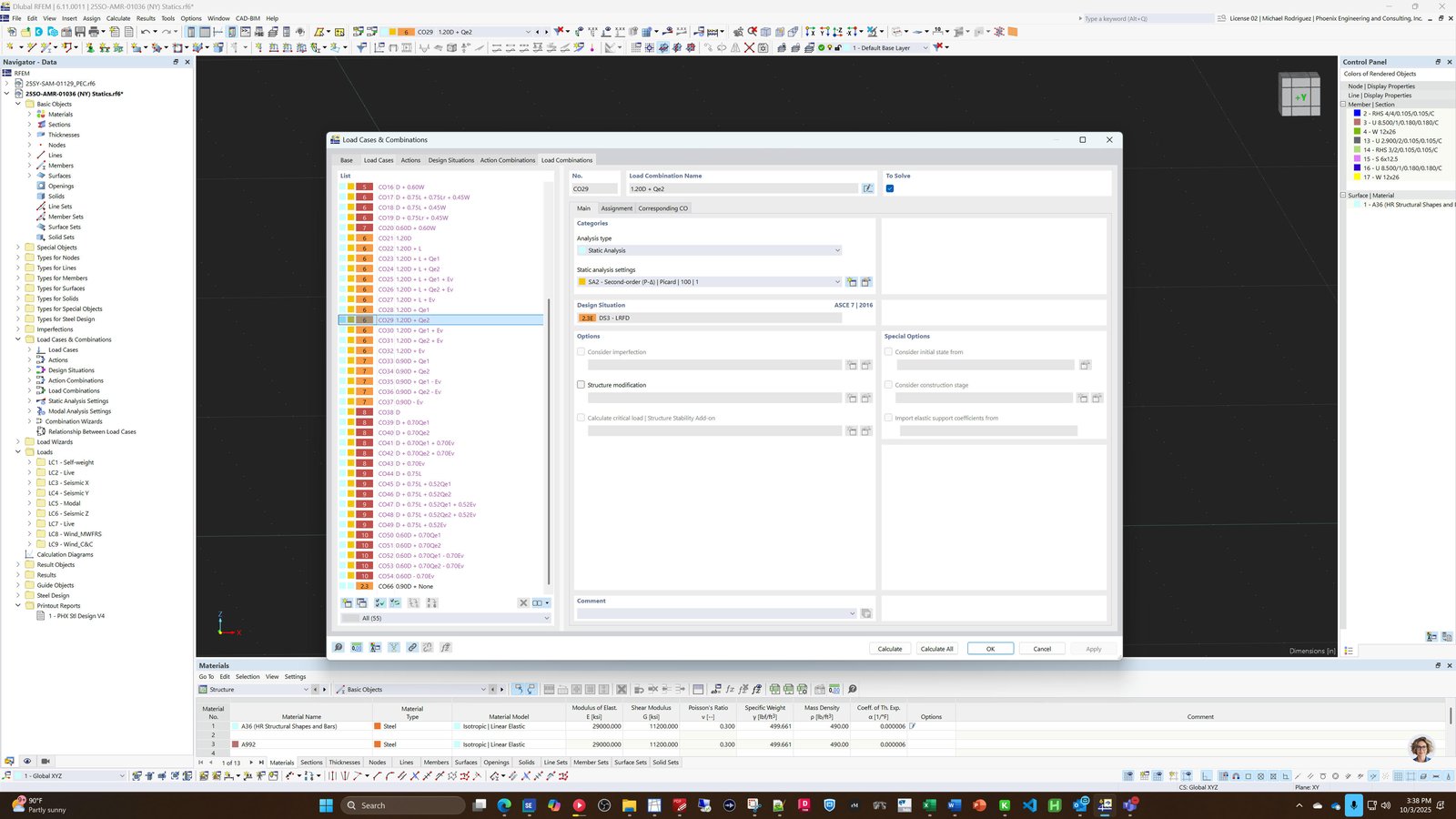1456x819 pixels.
Task: Enable the Structure modification checkbox
Action: (x=581, y=385)
